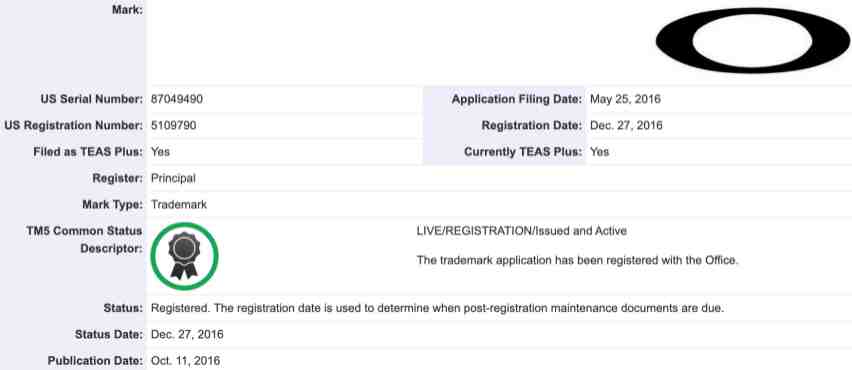Click the Registration Date value Dec. 27, 2016
852x370 pixels.
pos(626,126)
